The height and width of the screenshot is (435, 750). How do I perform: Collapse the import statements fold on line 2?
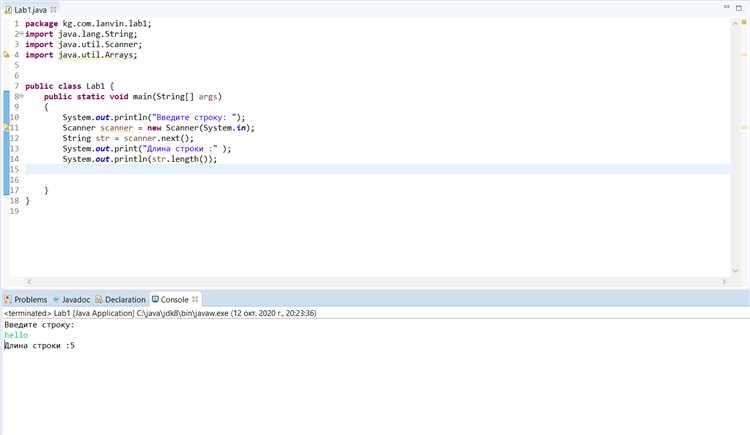tap(22, 34)
